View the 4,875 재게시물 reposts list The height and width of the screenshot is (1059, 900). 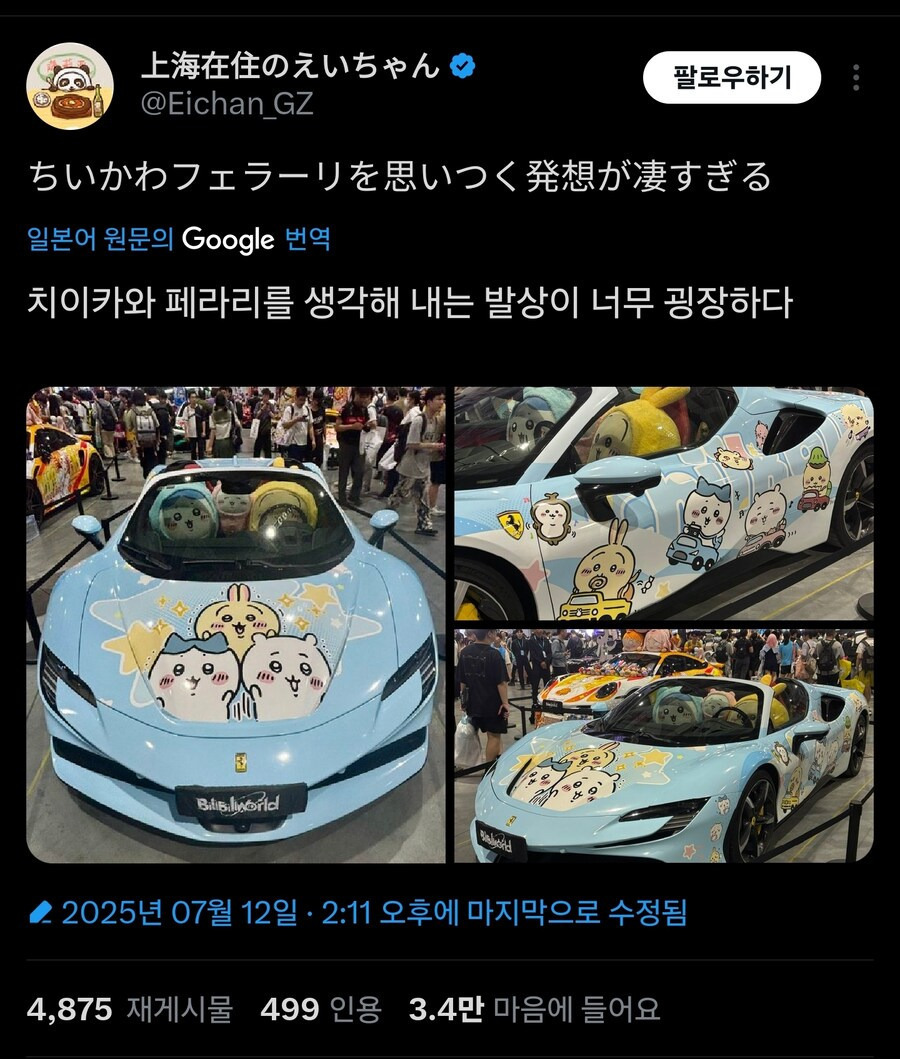click(130, 1010)
